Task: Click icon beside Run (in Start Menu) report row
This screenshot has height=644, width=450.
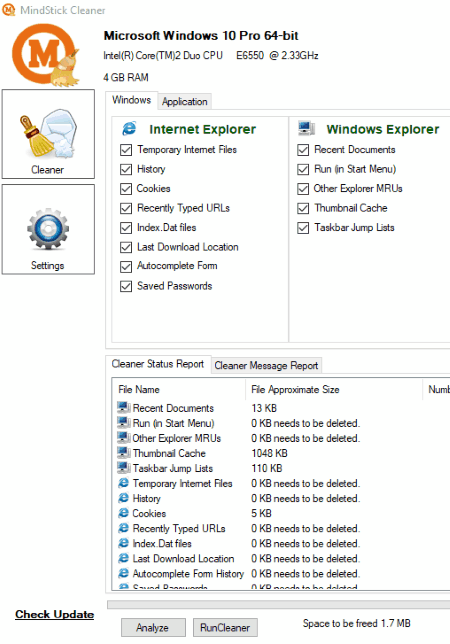Action: pyautogui.click(x=124, y=423)
